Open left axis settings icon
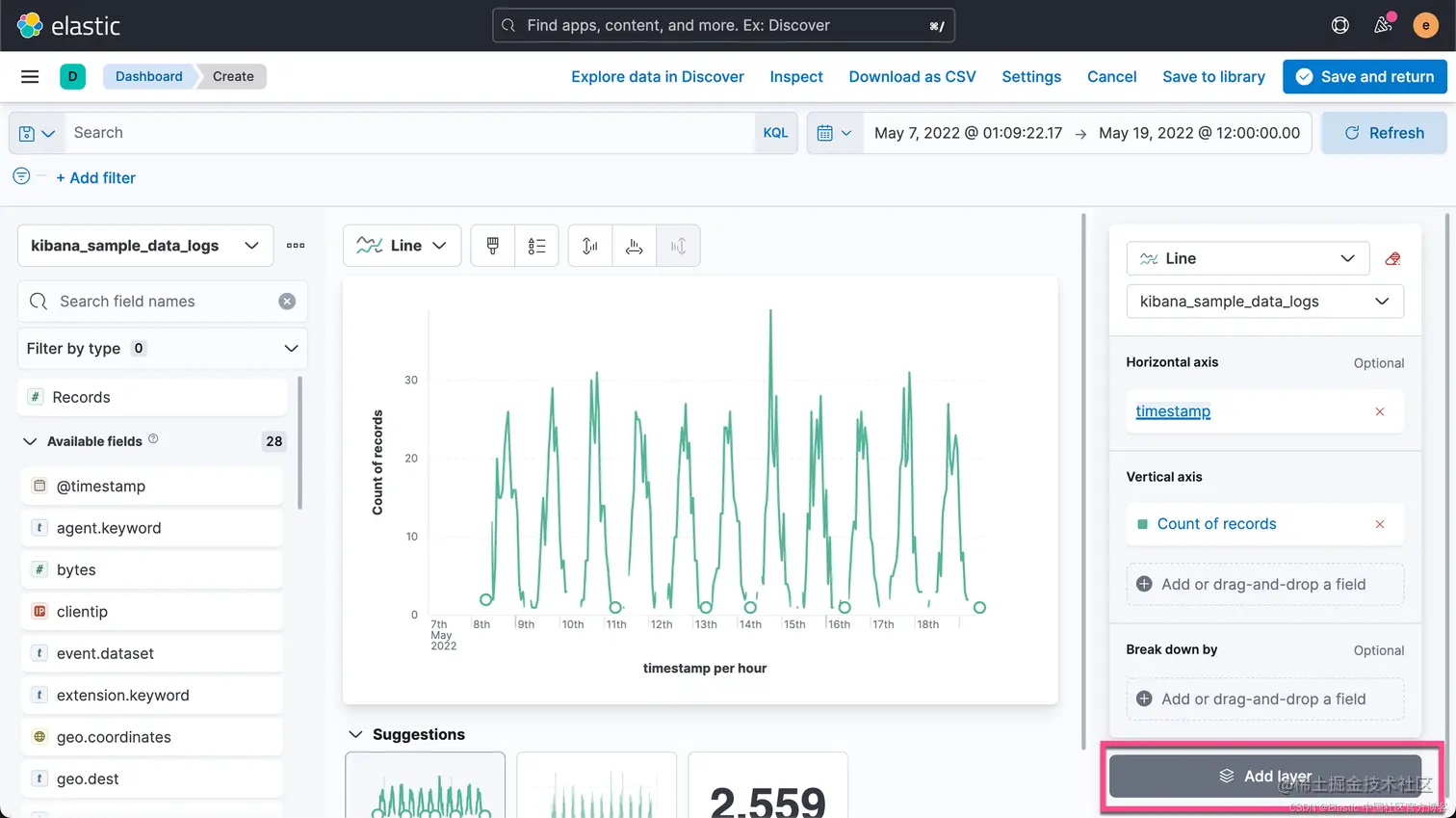 coord(590,246)
